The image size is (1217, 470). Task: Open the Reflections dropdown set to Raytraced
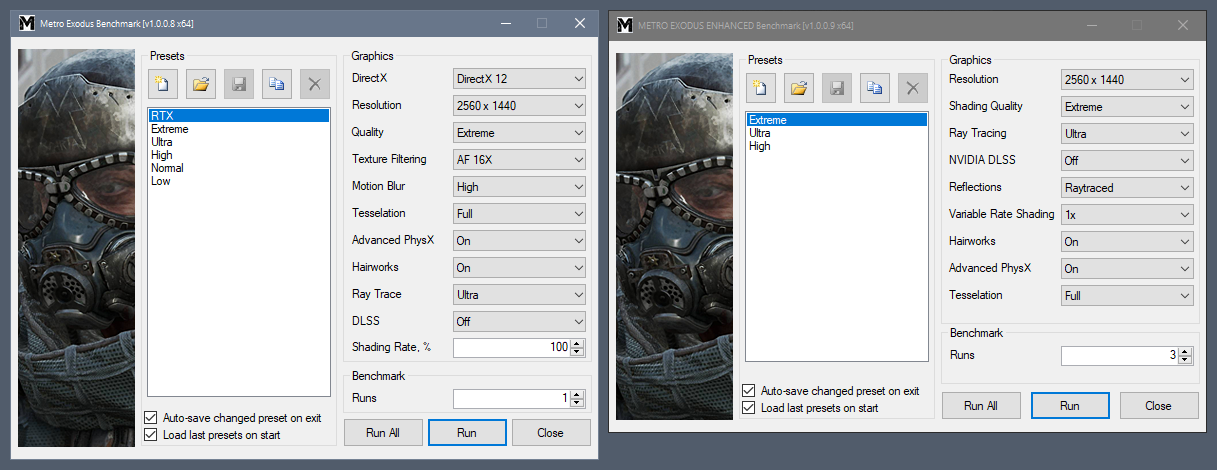pos(1127,187)
